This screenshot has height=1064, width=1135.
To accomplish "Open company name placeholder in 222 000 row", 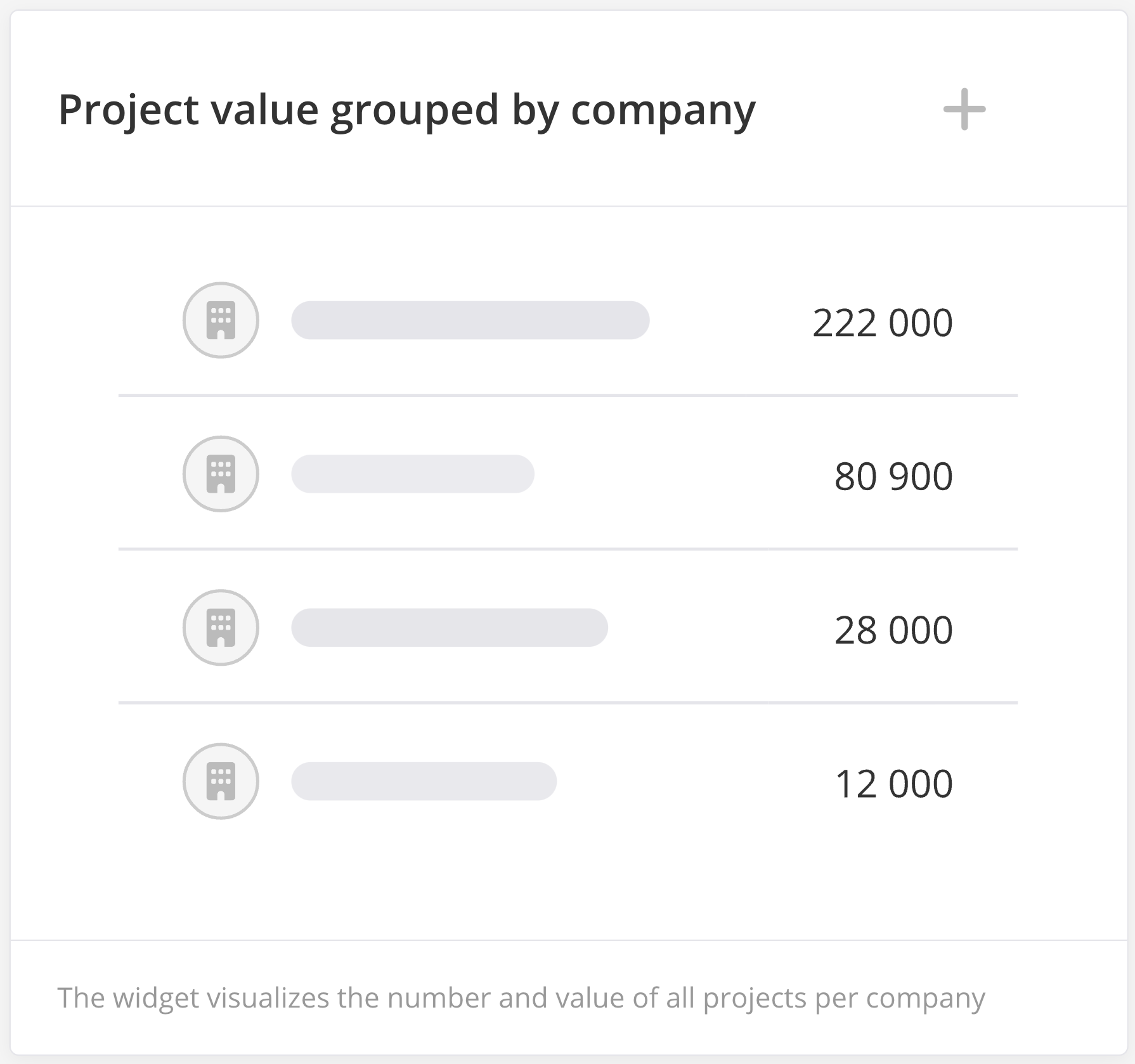I will [470, 320].
